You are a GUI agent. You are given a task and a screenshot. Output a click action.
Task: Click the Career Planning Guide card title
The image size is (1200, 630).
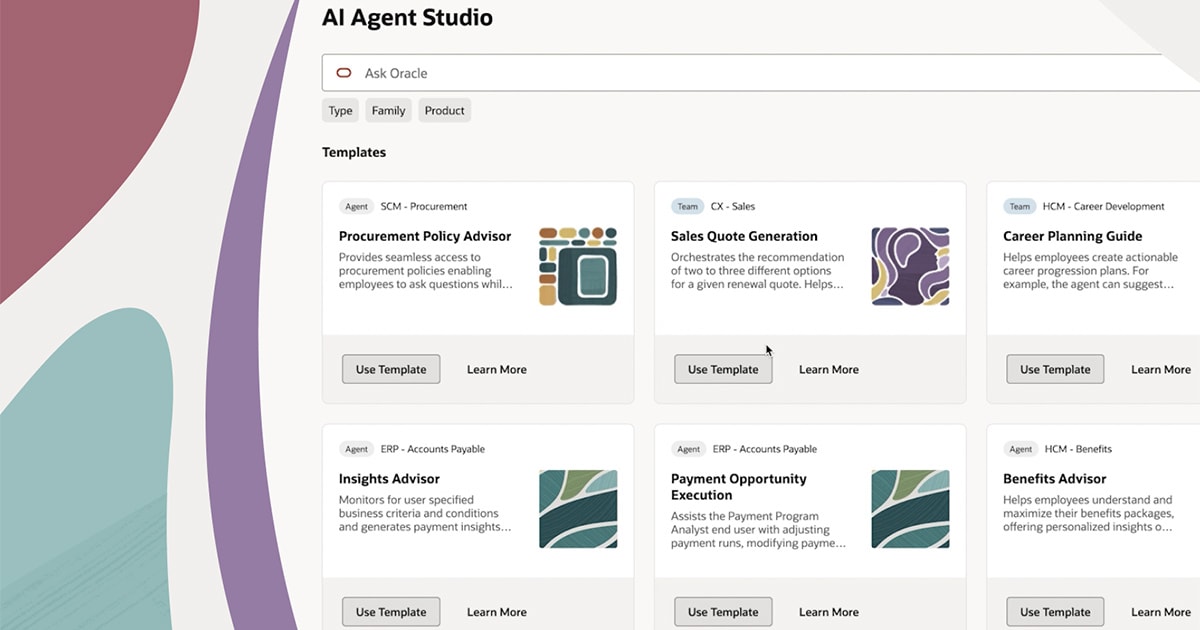point(1072,236)
